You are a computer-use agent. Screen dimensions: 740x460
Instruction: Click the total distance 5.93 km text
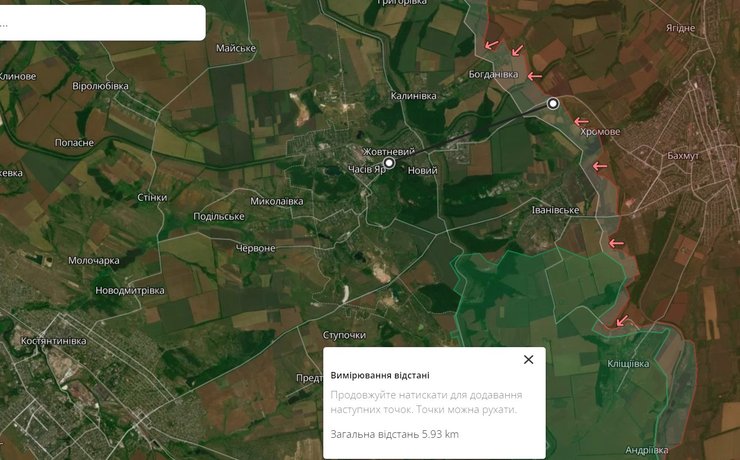pos(395,434)
